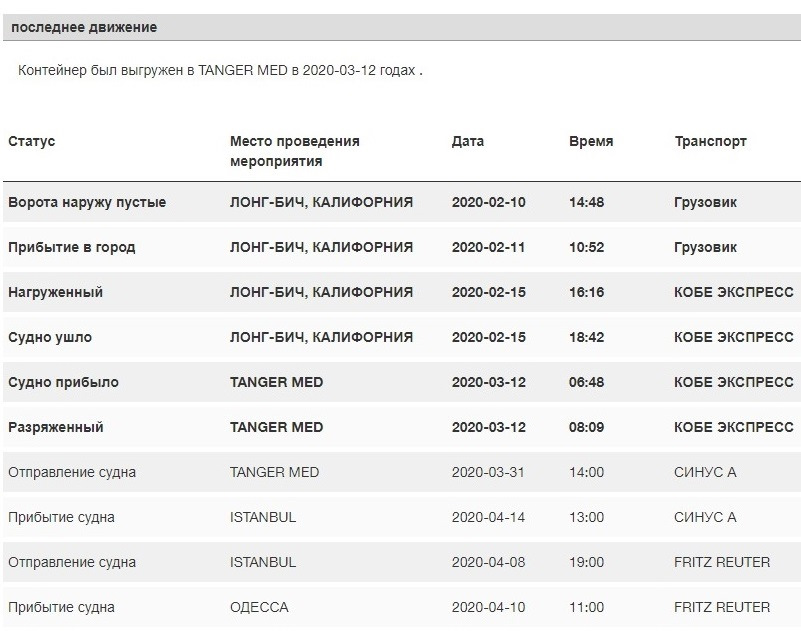Click 'КОБЕ ЭКСПРЕСС' in the 08:09 row
This screenshot has height=631, width=801.
(734, 427)
